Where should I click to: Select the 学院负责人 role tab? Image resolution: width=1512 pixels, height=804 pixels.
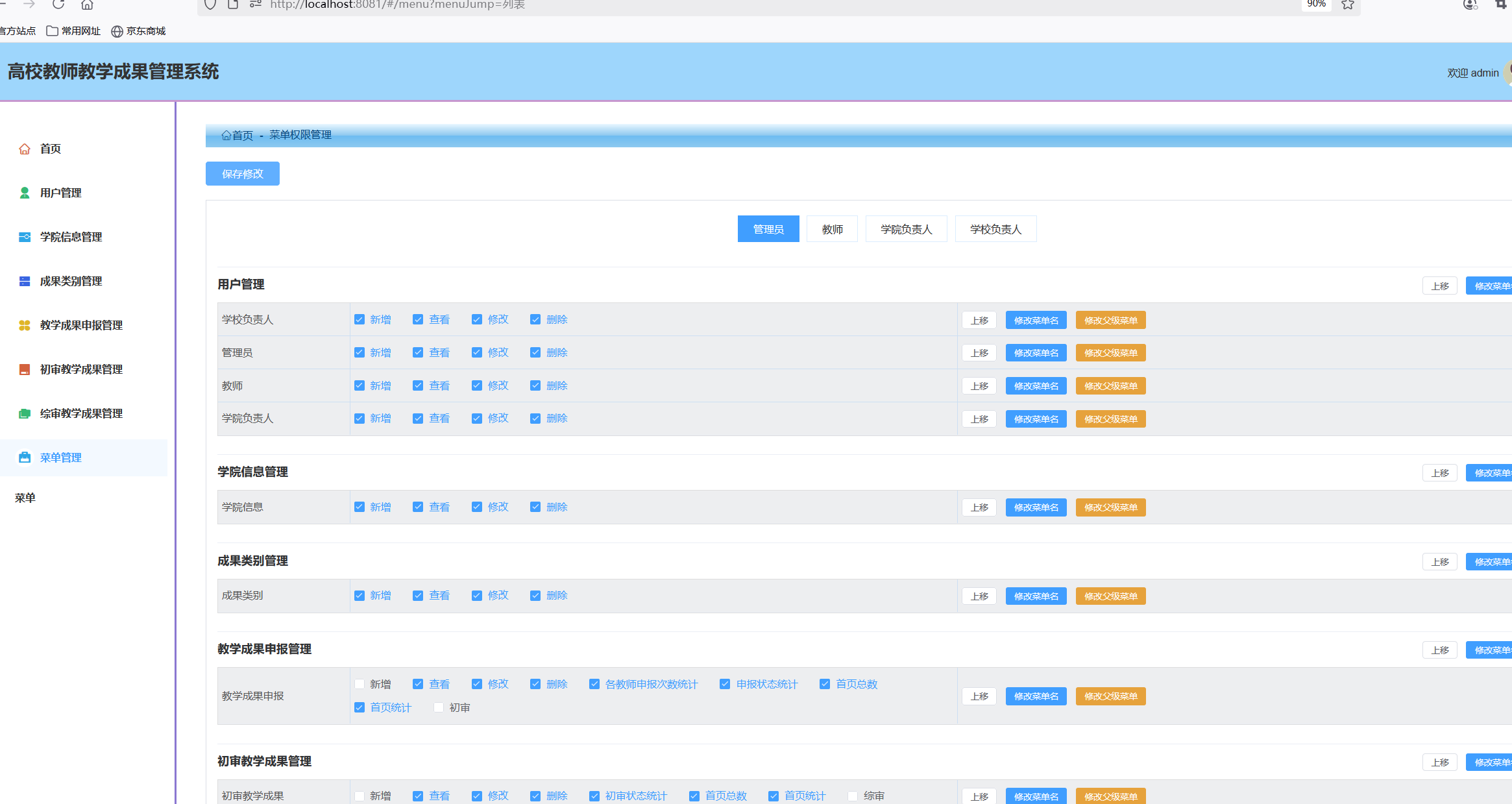[906, 229]
